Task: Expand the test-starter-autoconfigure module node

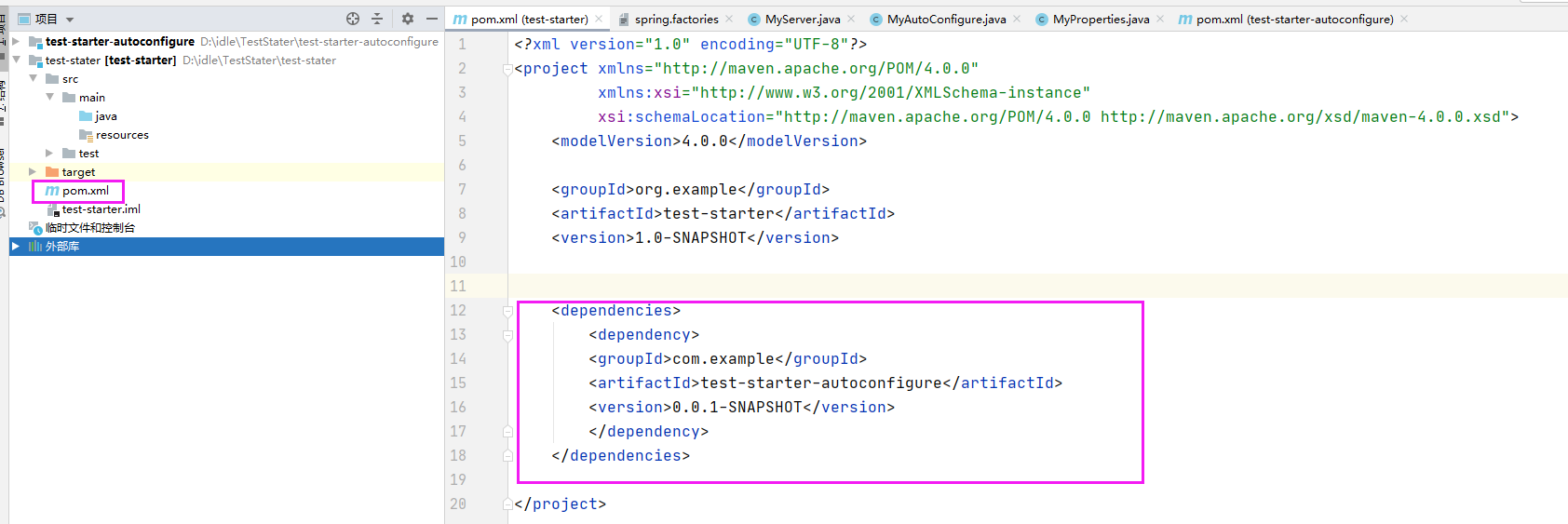Action: click(x=16, y=42)
